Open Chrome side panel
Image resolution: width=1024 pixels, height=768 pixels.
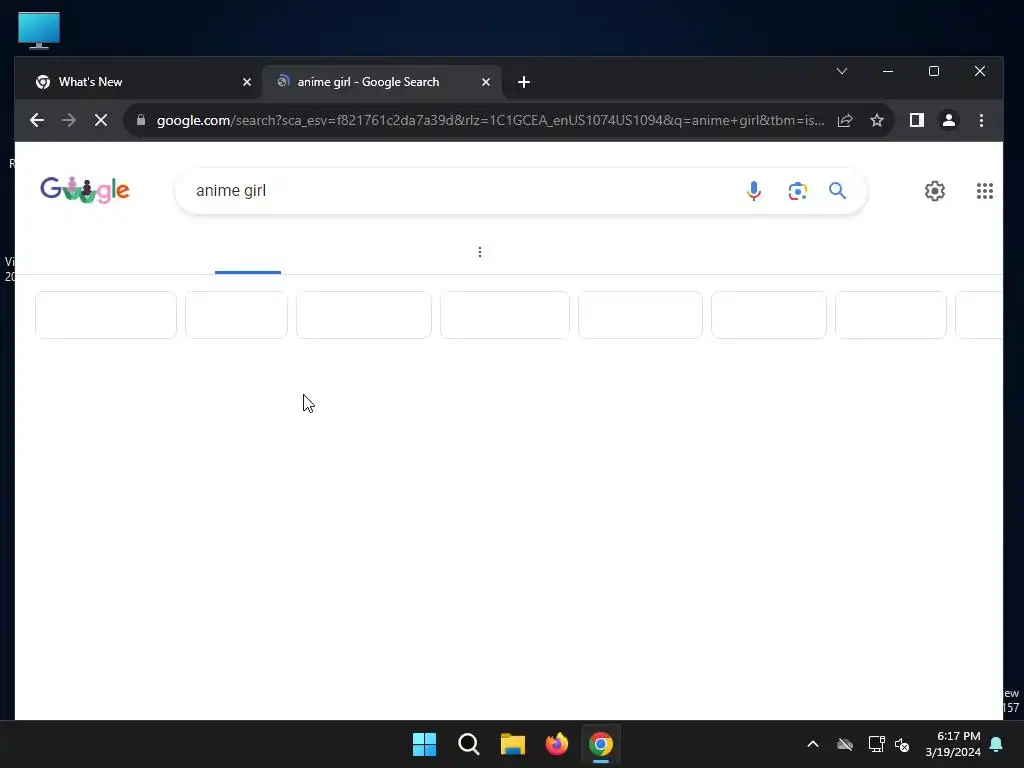917,120
